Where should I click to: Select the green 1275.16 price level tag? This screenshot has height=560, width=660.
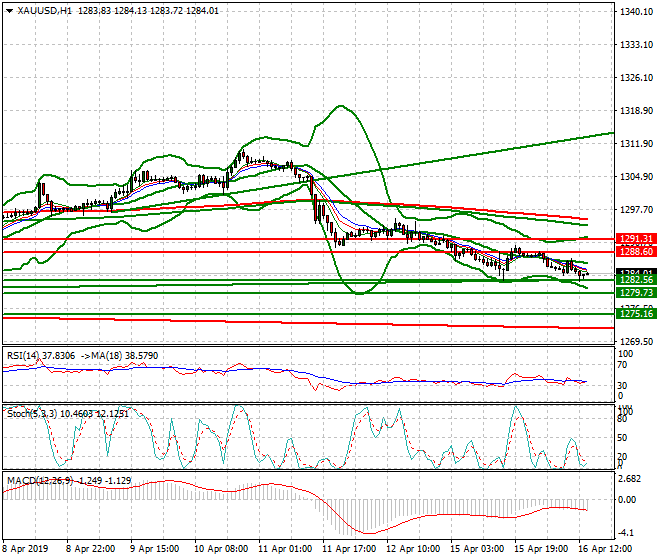coord(635,314)
